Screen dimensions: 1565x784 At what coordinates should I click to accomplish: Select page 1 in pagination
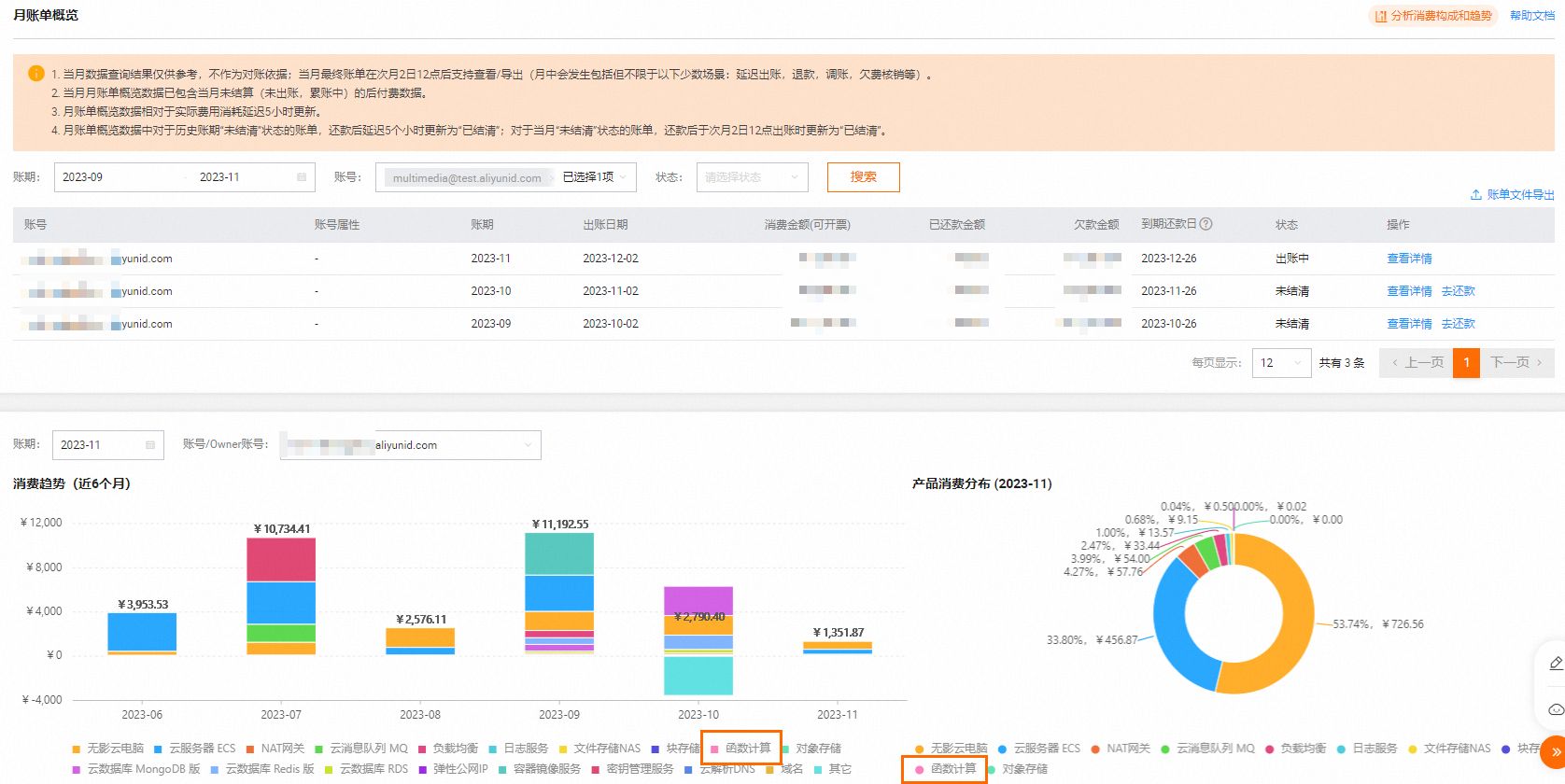(x=1466, y=363)
